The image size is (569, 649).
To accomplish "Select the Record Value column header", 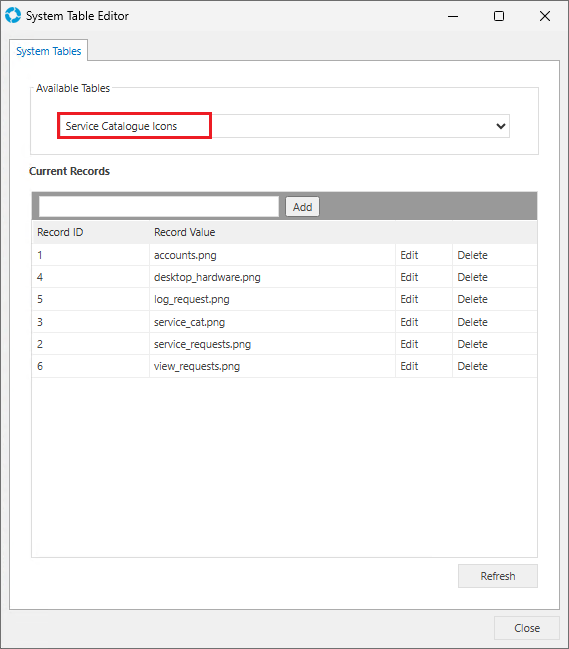I will pos(185,232).
